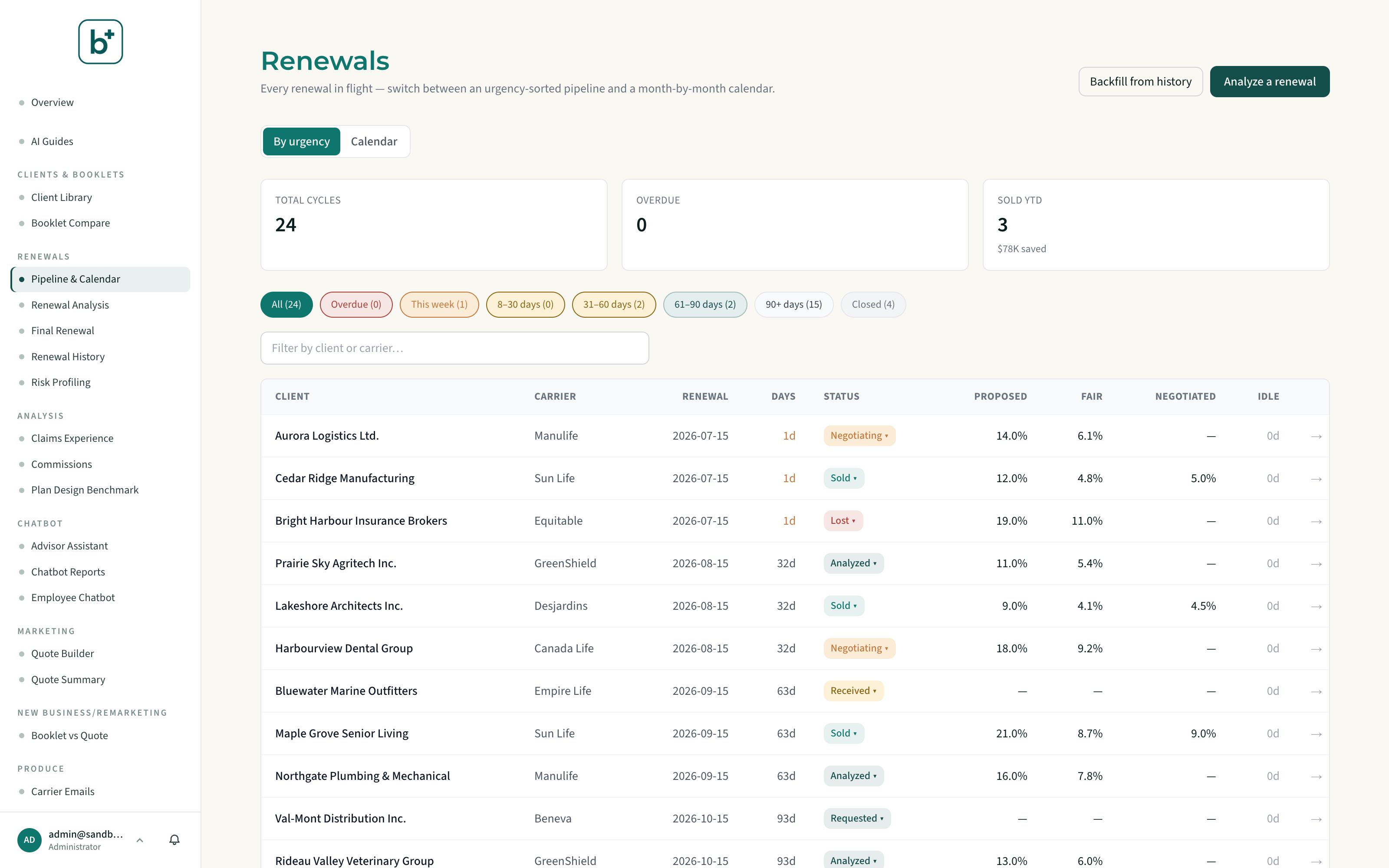1389x868 pixels.
Task: Sort by the PROPOSED column header
Action: [x=1001, y=396]
